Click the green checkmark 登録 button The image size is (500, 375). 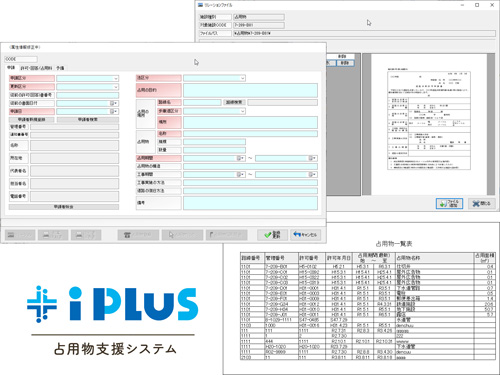(272, 235)
